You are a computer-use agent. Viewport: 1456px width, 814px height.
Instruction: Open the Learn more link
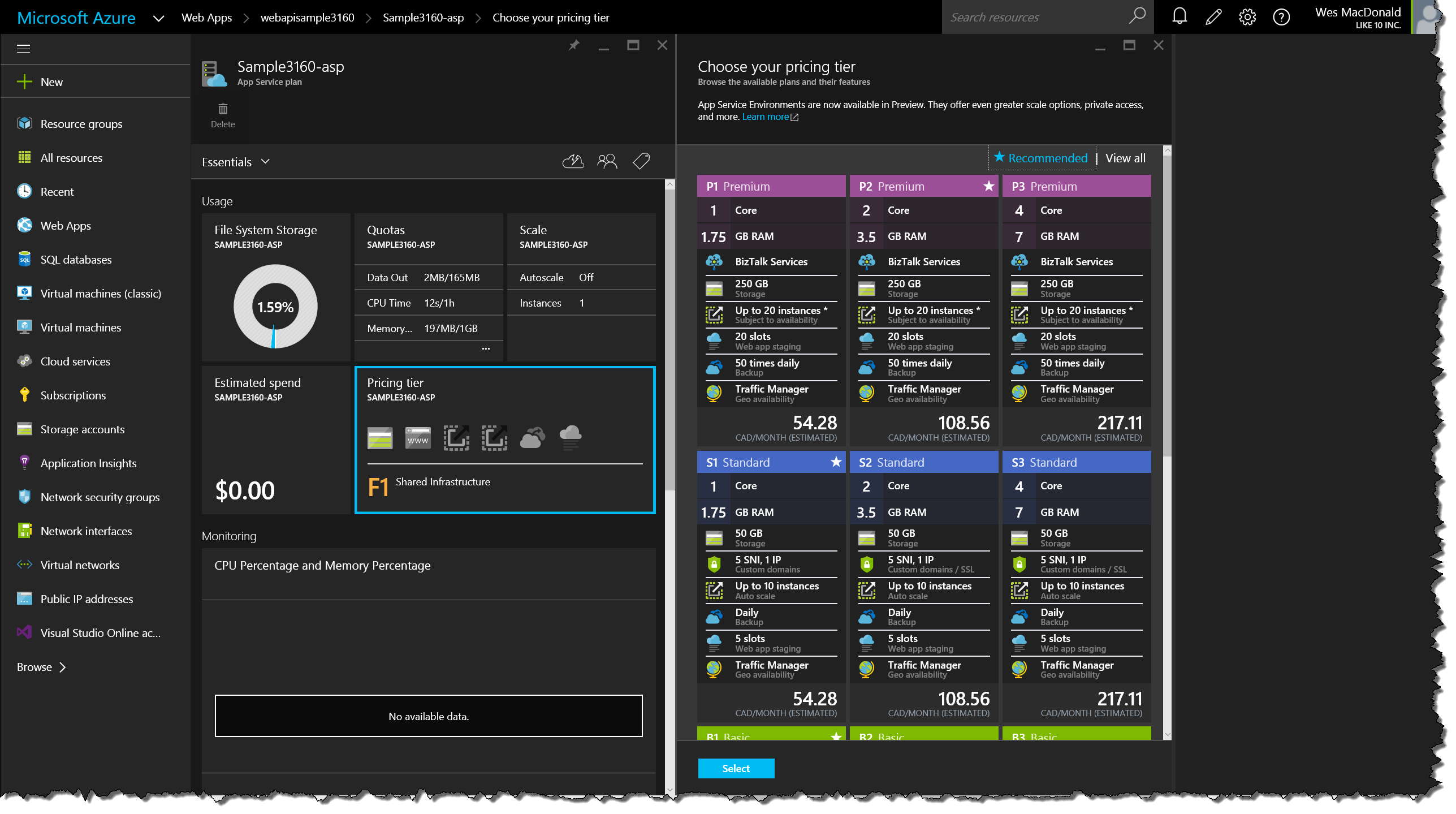click(x=766, y=117)
